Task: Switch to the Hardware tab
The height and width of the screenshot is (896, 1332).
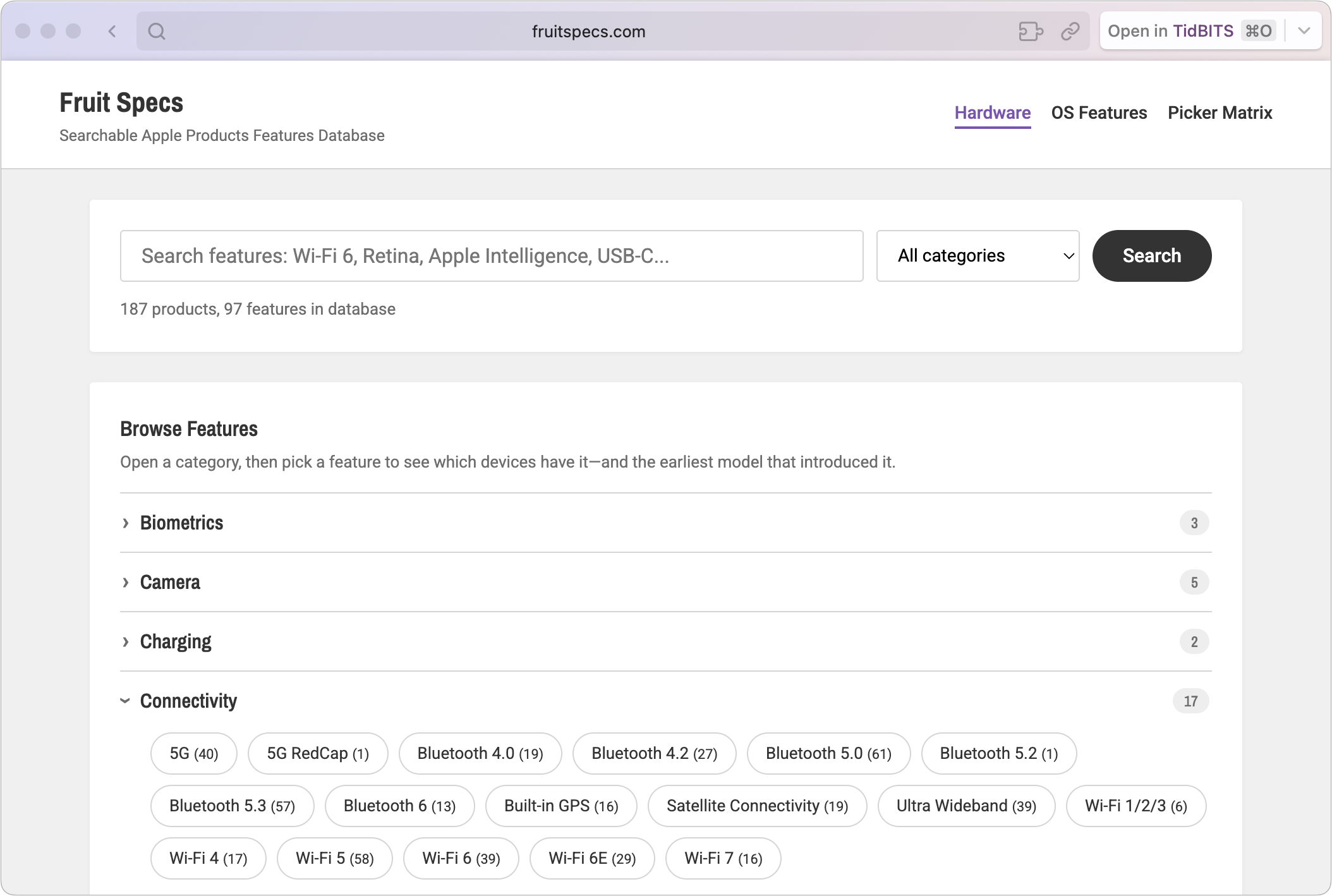Action: click(993, 113)
